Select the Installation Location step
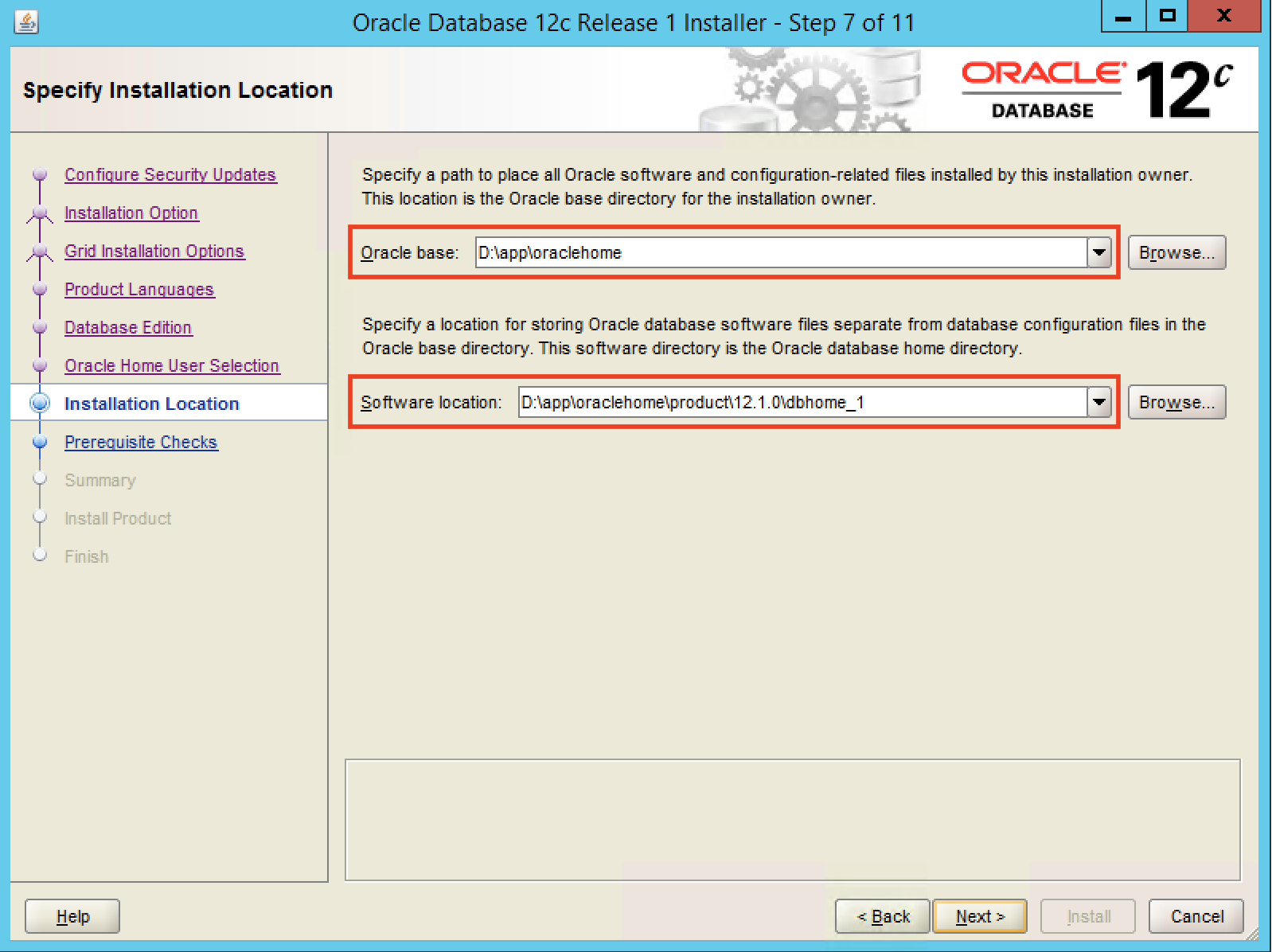This screenshot has height=952, width=1272. click(x=151, y=404)
